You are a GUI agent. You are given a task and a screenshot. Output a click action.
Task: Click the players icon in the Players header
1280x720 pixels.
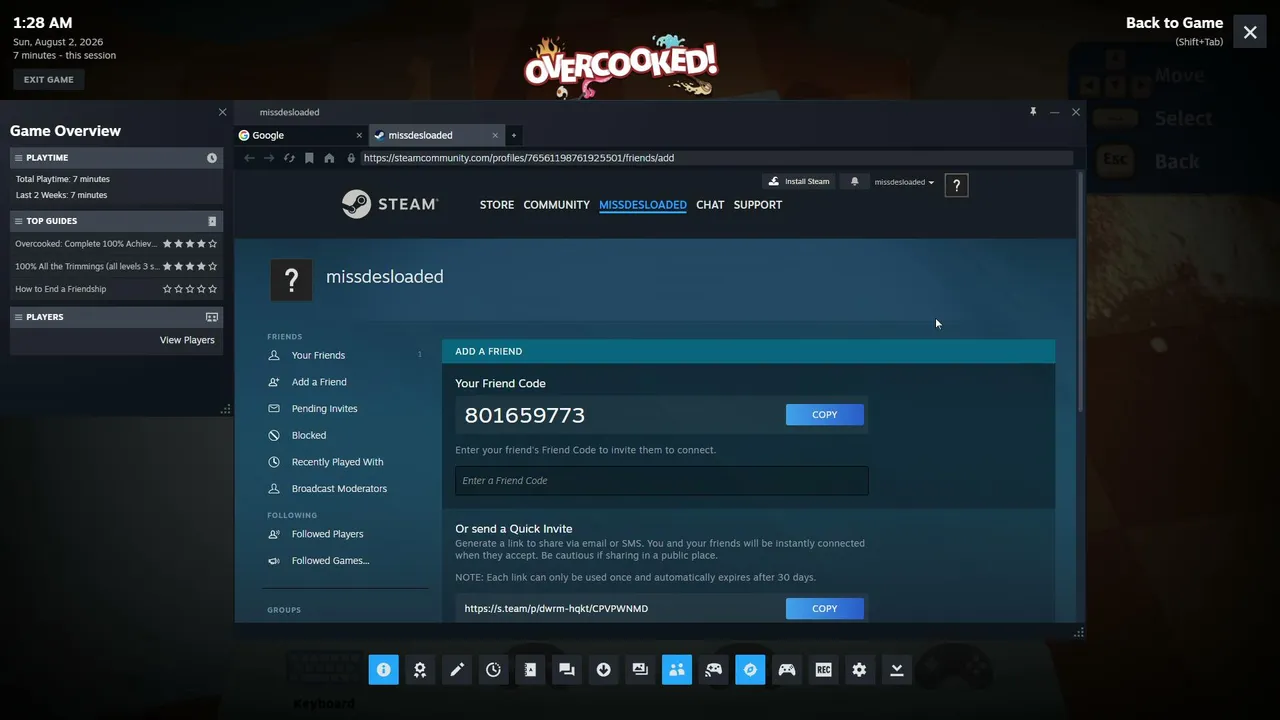pos(212,317)
